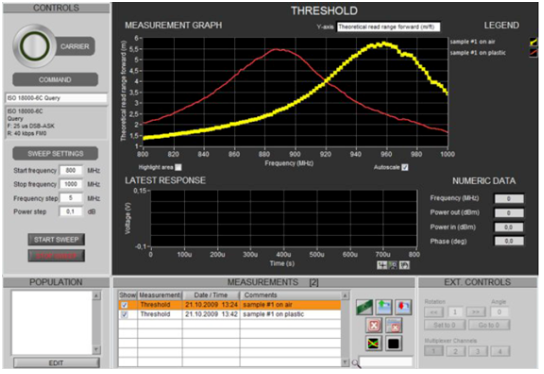Open the Y-axis quantity dropdown

point(389,27)
